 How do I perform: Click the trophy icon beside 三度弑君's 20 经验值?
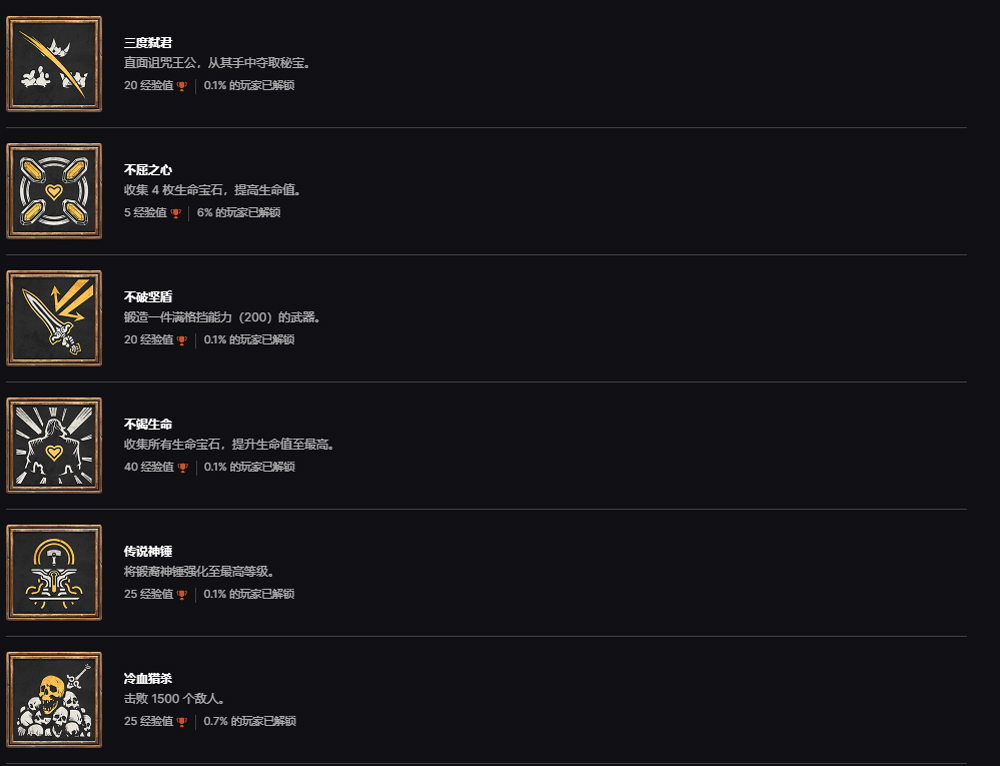coord(182,86)
